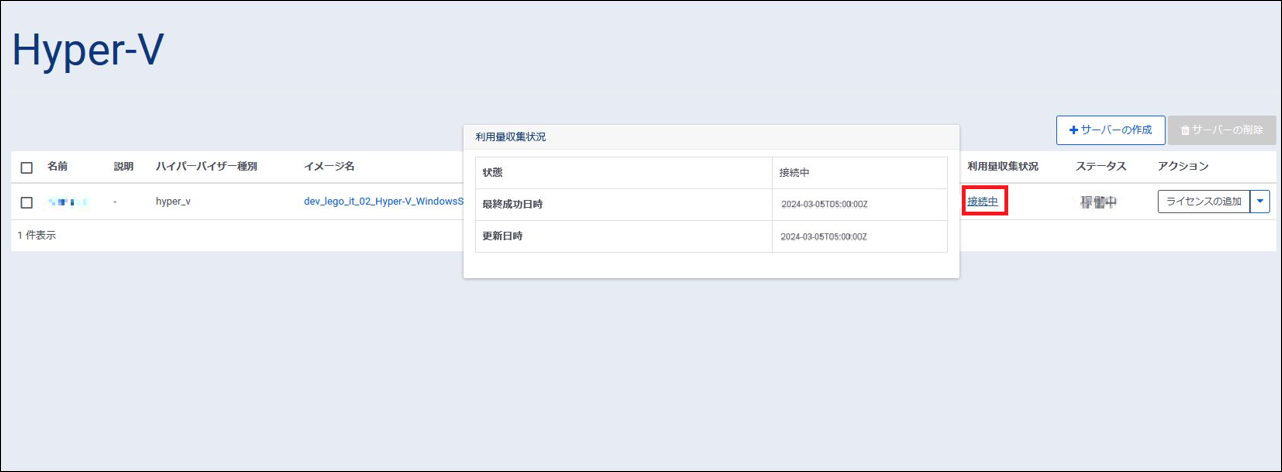Open the dev_lego_it_02_Hyper-V image name link

click(x=383, y=202)
